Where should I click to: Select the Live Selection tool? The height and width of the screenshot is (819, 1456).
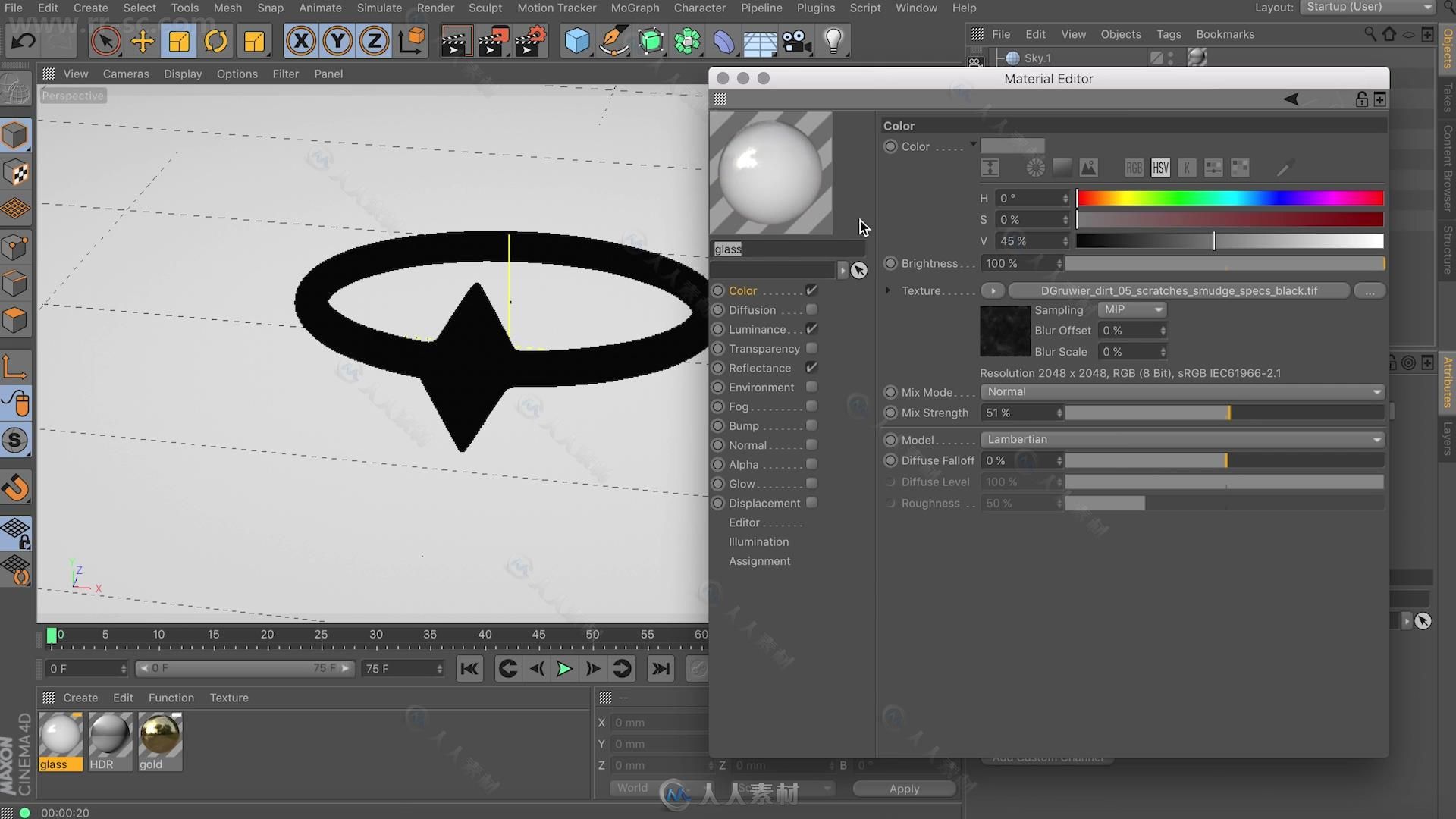[x=105, y=41]
